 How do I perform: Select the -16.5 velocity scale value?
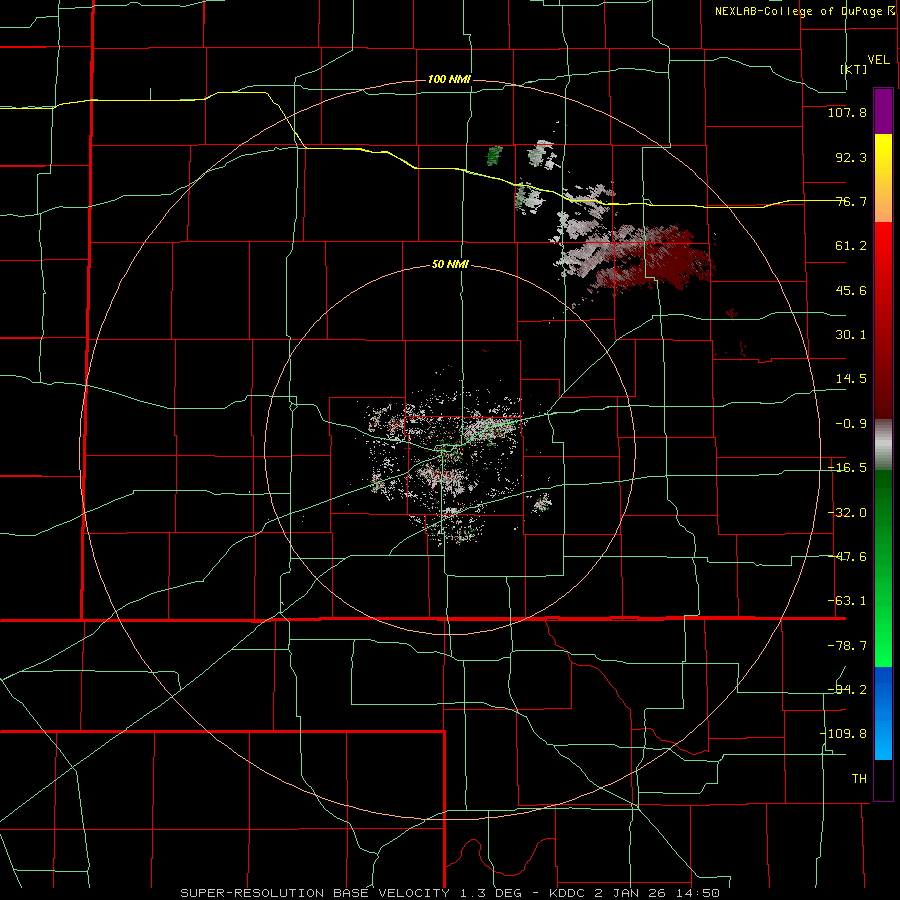847,468
